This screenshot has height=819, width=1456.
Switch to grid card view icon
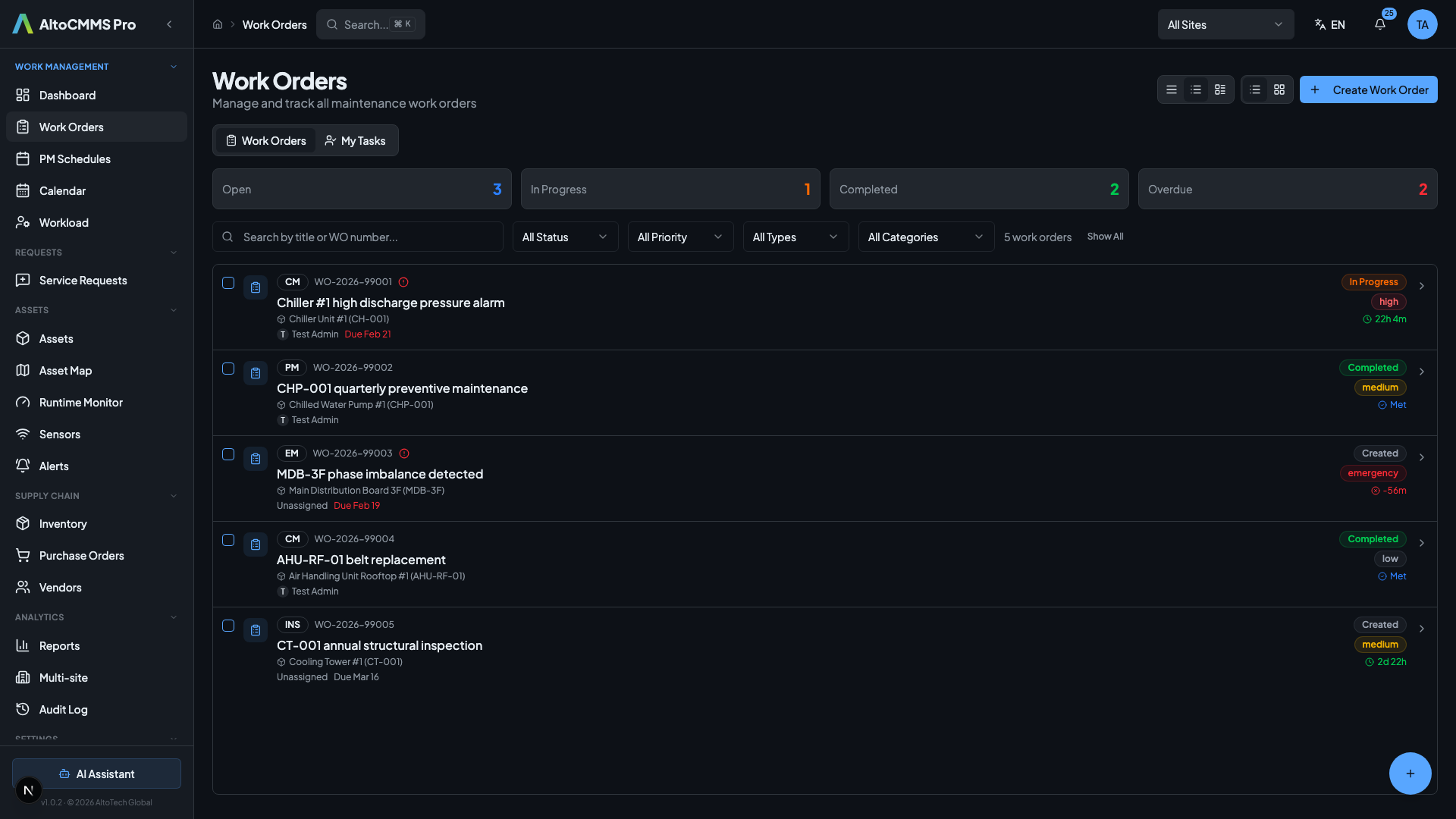[x=1279, y=89]
